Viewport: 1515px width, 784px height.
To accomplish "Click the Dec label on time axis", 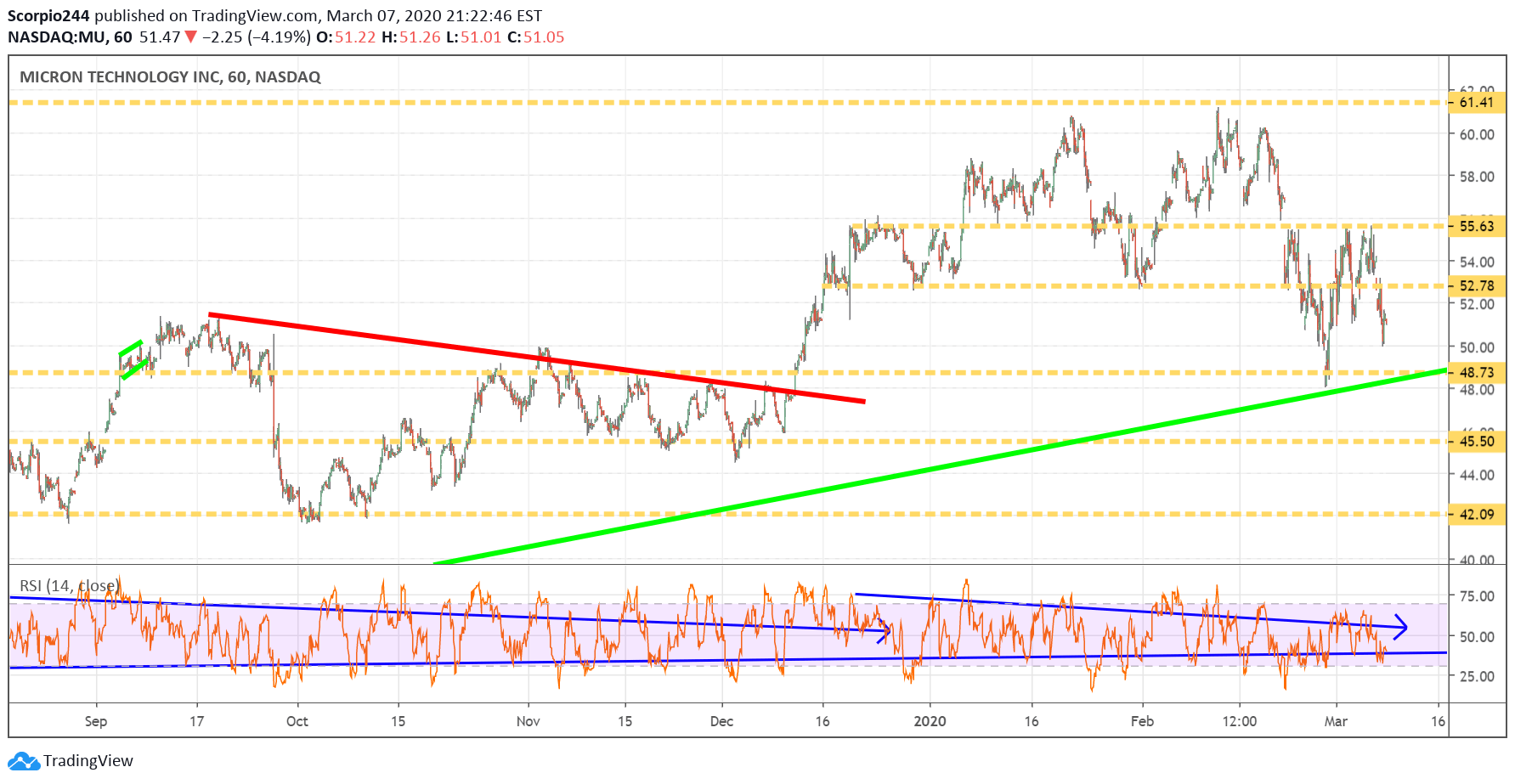I will tap(721, 721).
